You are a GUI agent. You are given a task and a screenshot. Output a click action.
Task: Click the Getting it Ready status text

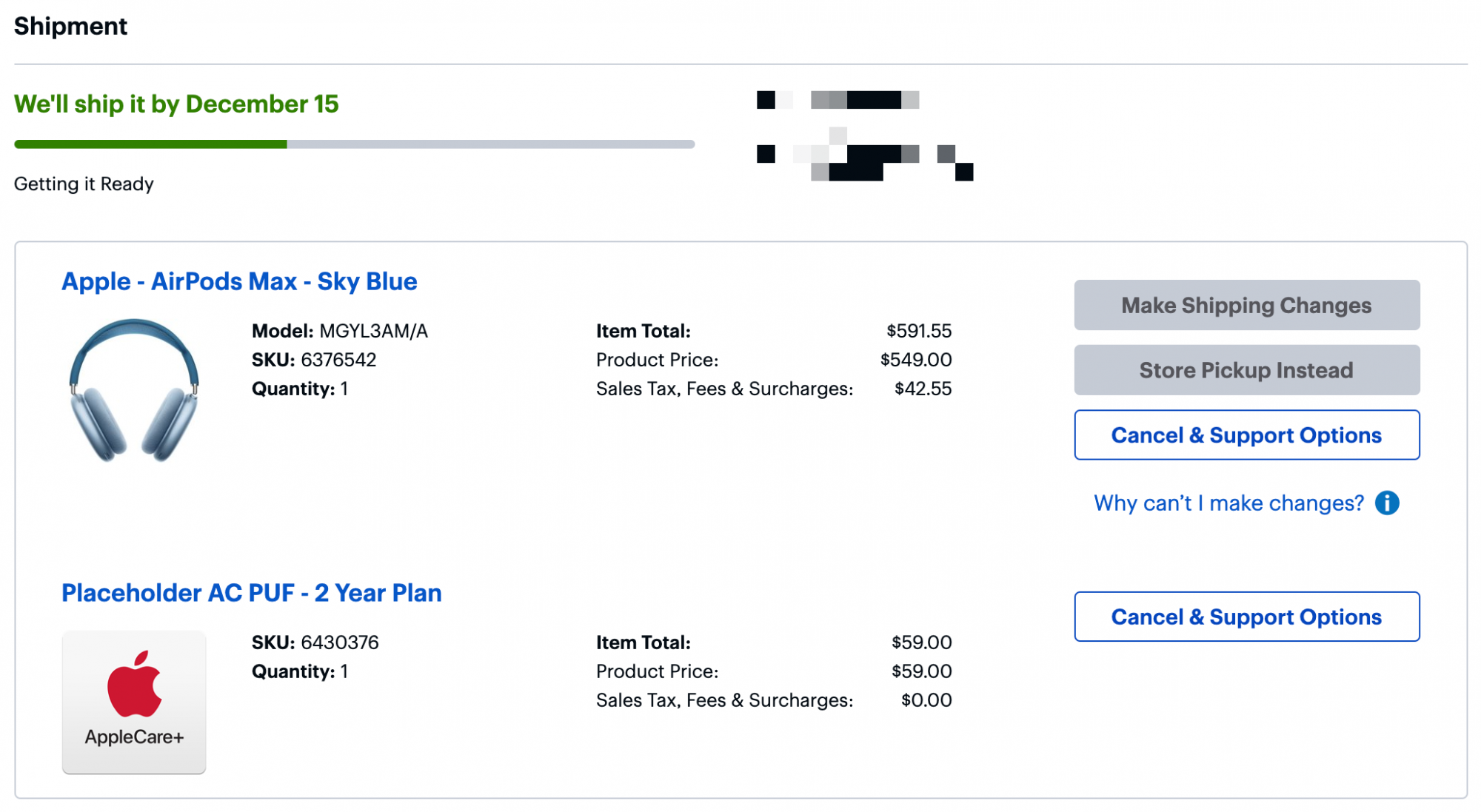84,184
